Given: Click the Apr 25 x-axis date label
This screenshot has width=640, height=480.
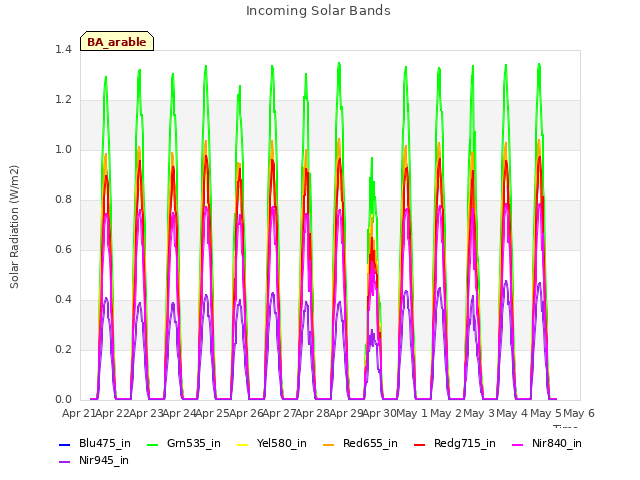Looking at the screenshot, I should 212,413.
